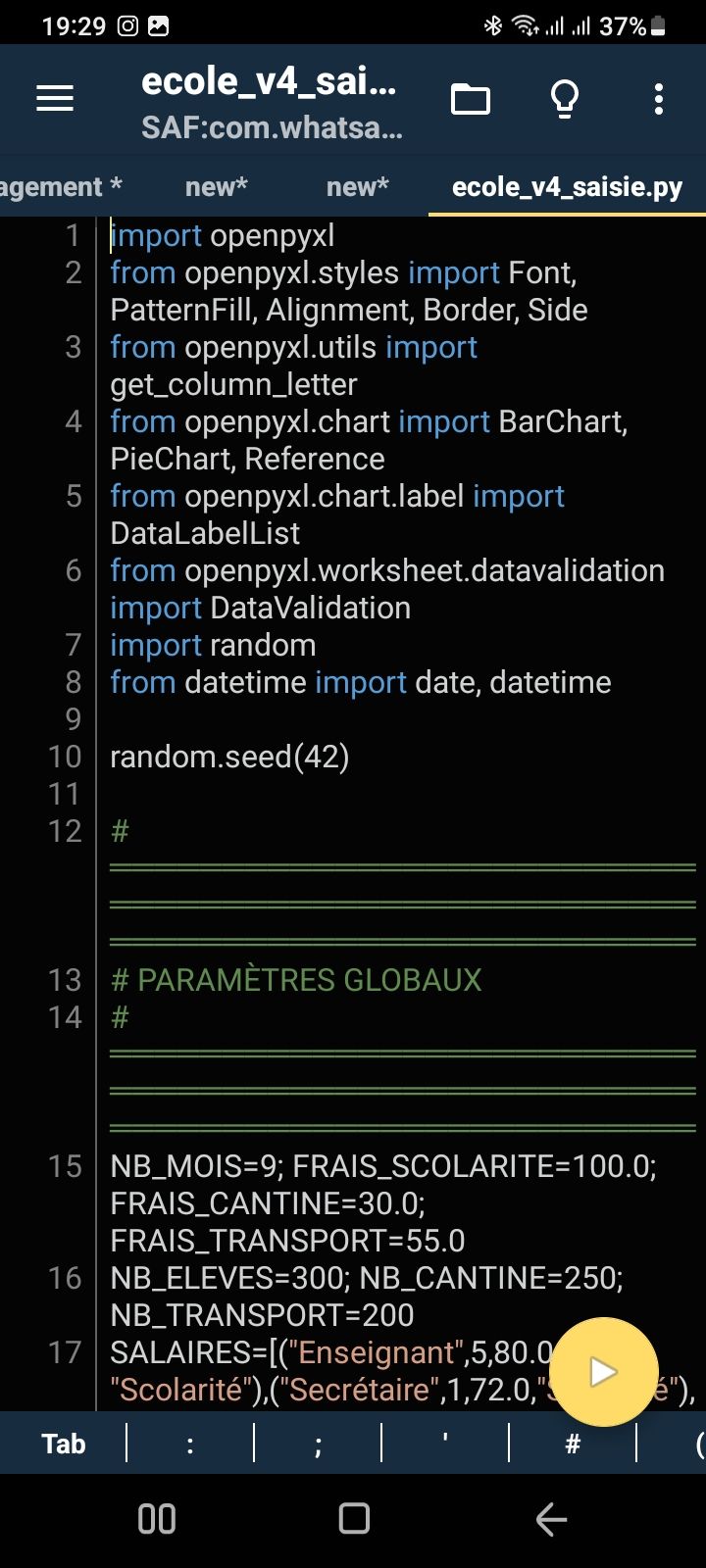The image size is (706, 1568).
Task: Place cursor on the random.seed(42) line
Action: point(229,757)
